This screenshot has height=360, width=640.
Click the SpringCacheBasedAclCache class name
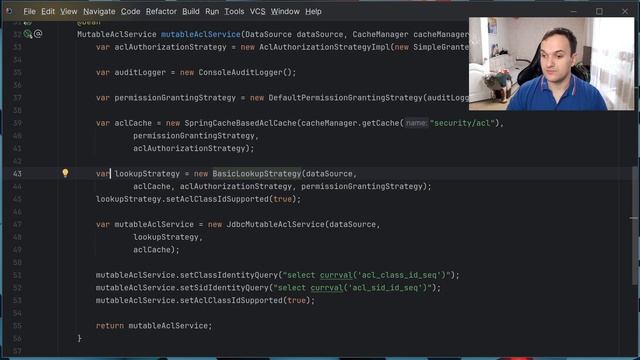point(240,123)
